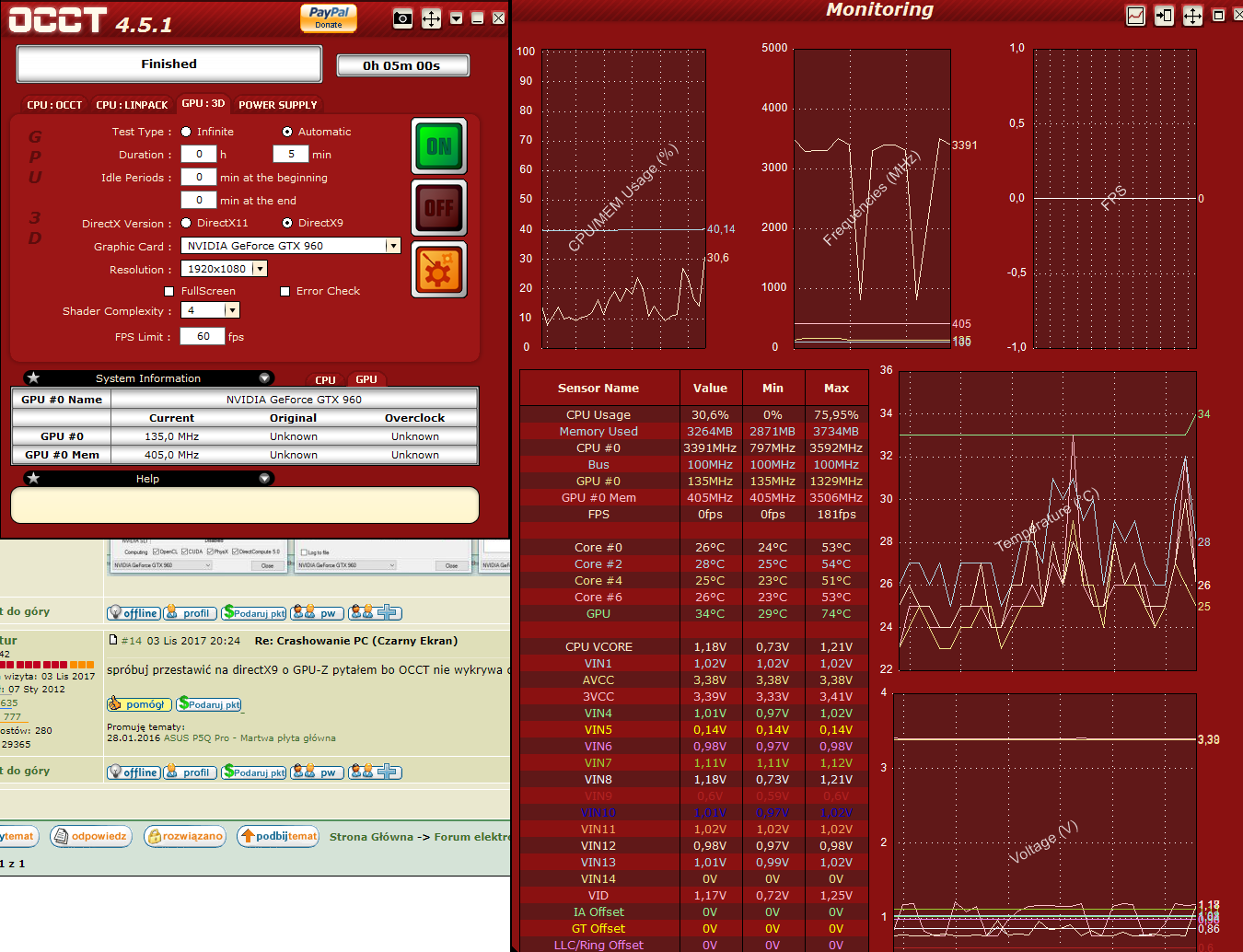Click the document icon of post #14
Image resolution: width=1243 pixels, height=952 pixels.
[113, 640]
